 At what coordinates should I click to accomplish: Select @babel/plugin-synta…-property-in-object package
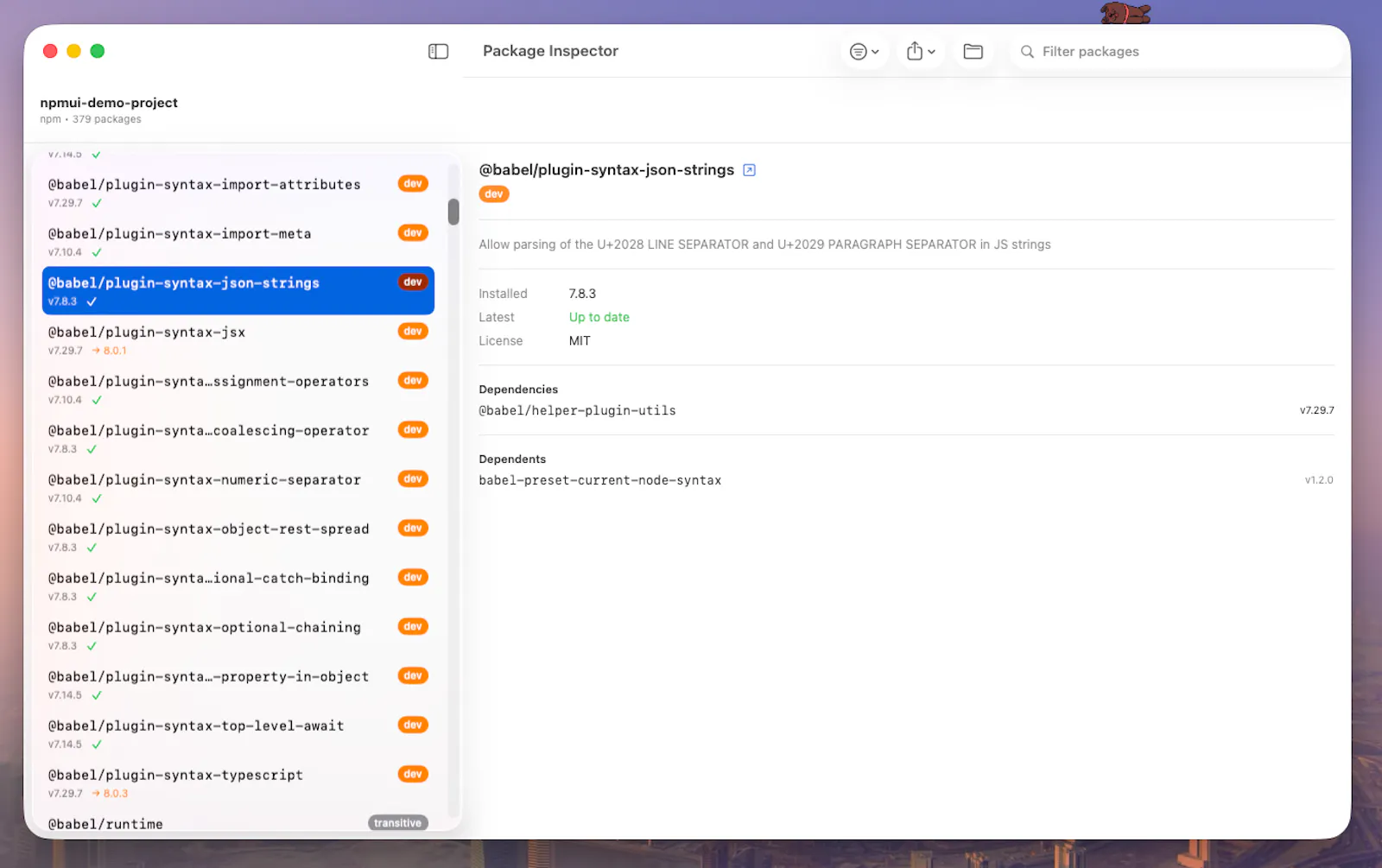[x=238, y=685]
